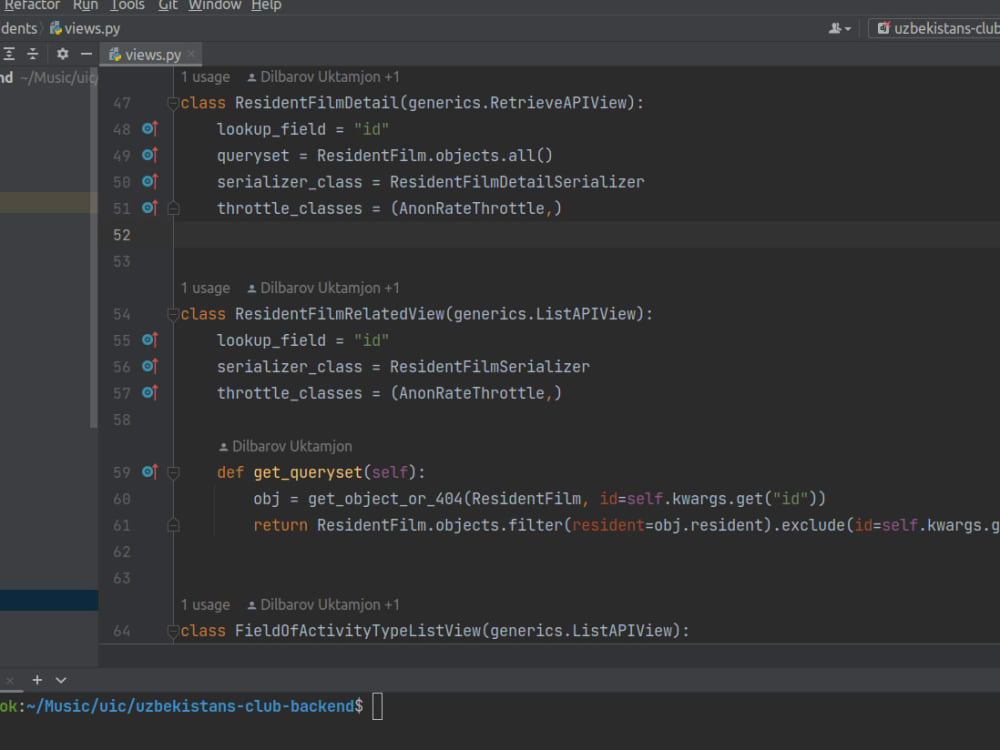The height and width of the screenshot is (750, 1000).
Task: Open the Window menu
Action: click(x=214, y=6)
